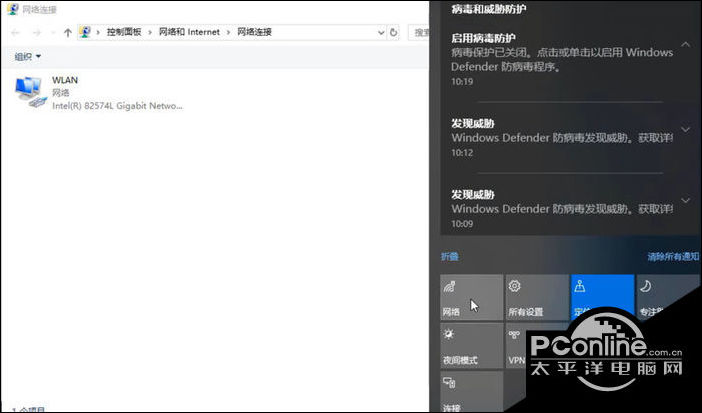This screenshot has height=413, width=702.
Task: Expand the 10:09 发现威胁 notification chevron
Action: [x=685, y=200]
